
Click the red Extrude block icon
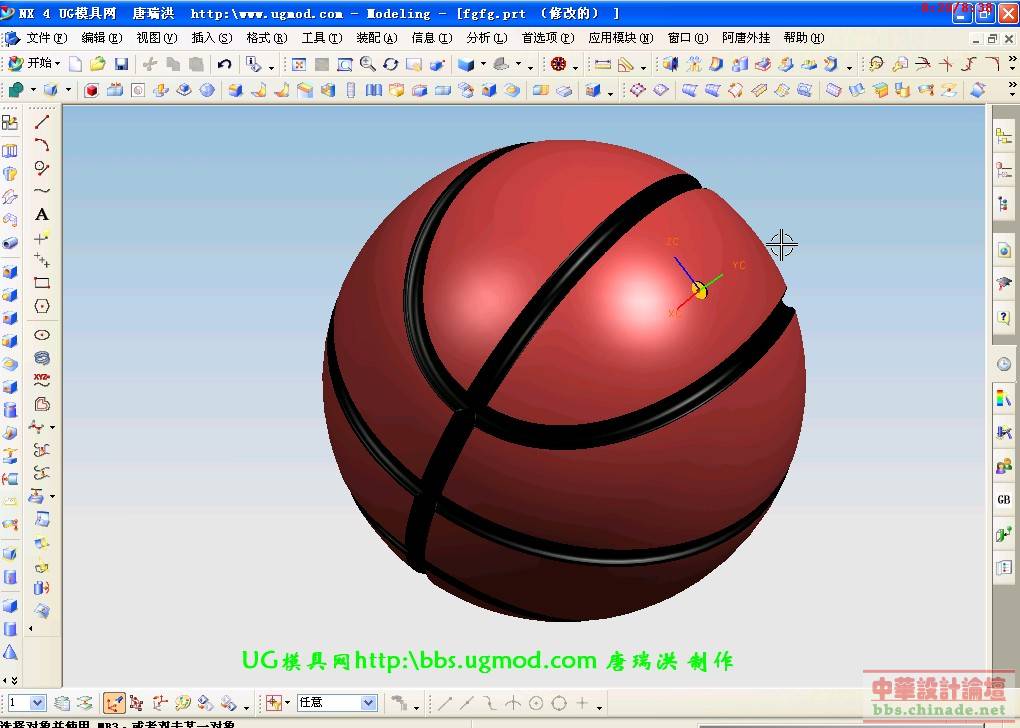(92, 90)
